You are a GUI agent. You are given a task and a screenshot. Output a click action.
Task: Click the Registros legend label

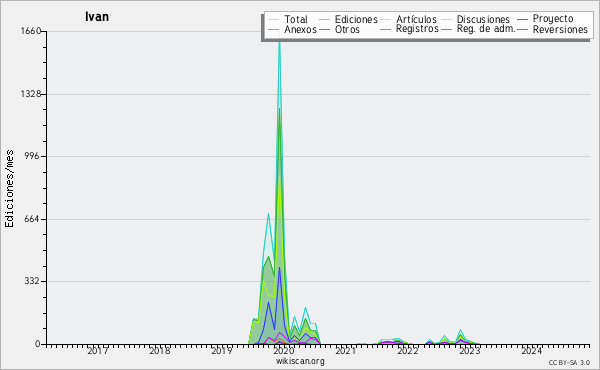[417, 29]
